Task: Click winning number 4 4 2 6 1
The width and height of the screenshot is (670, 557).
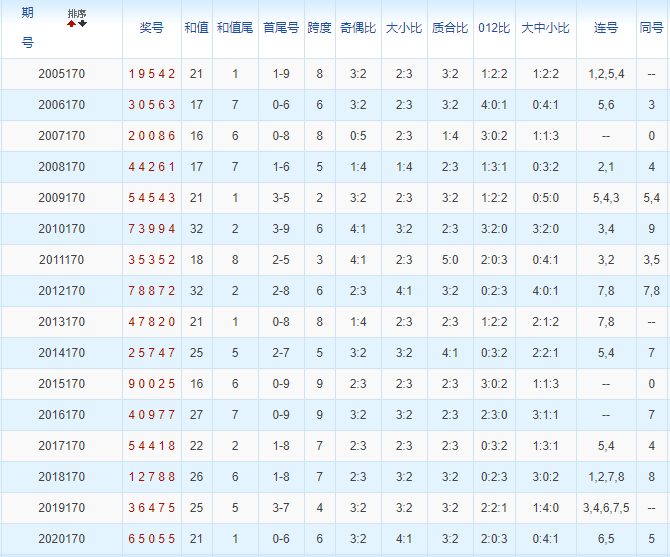Action: (152, 167)
